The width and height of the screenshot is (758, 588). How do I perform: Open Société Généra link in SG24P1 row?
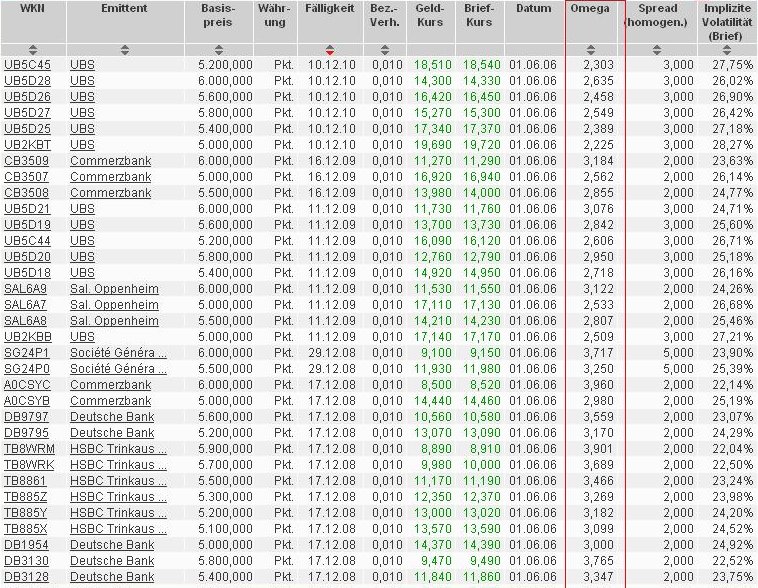(x=118, y=353)
